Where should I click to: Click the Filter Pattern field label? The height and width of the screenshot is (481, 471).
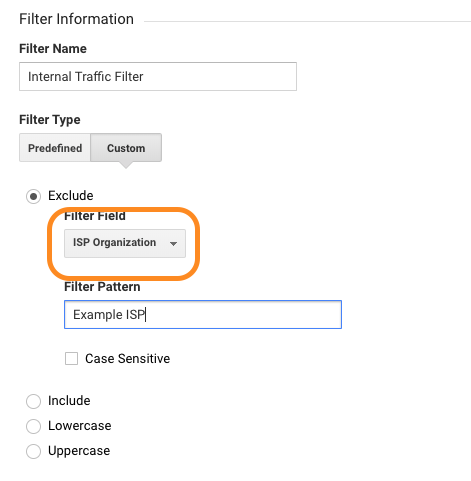(102, 287)
